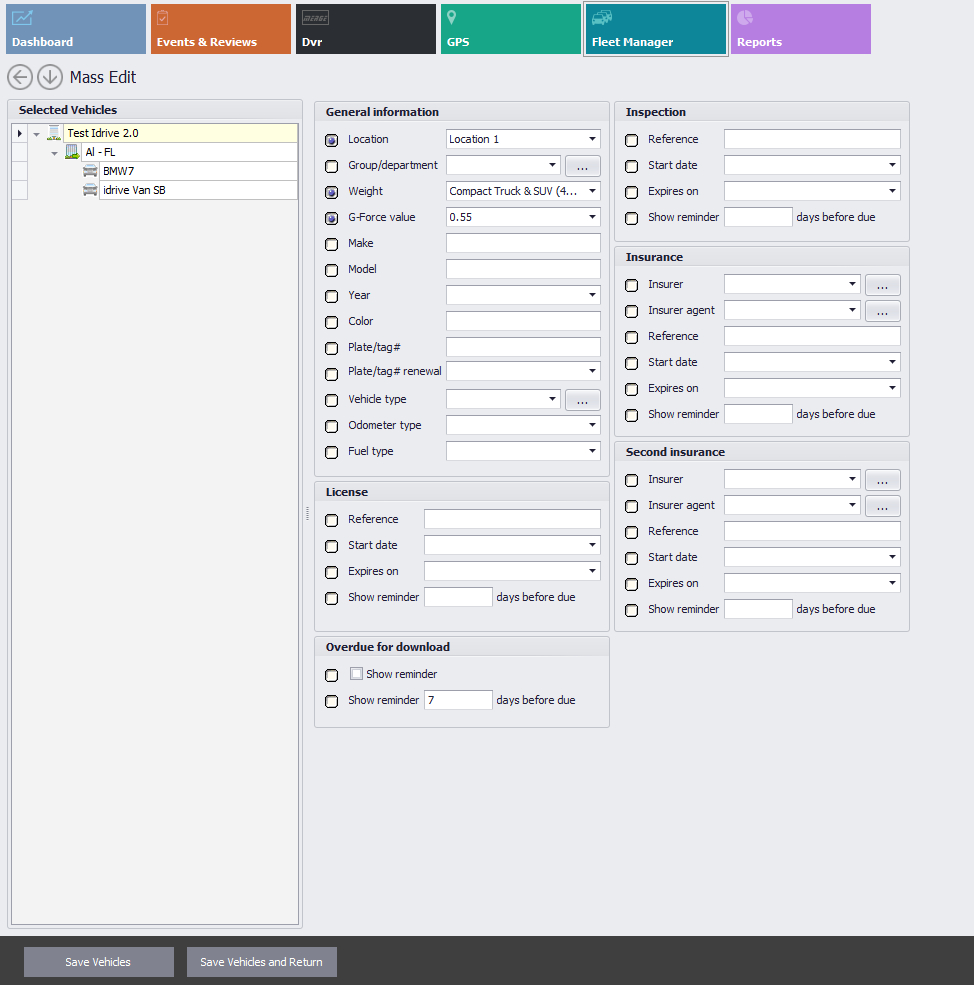Image resolution: width=974 pixels, height=985 pixels.
Task: Expand the G-Force value dropdown
Action: click(592, 217)
